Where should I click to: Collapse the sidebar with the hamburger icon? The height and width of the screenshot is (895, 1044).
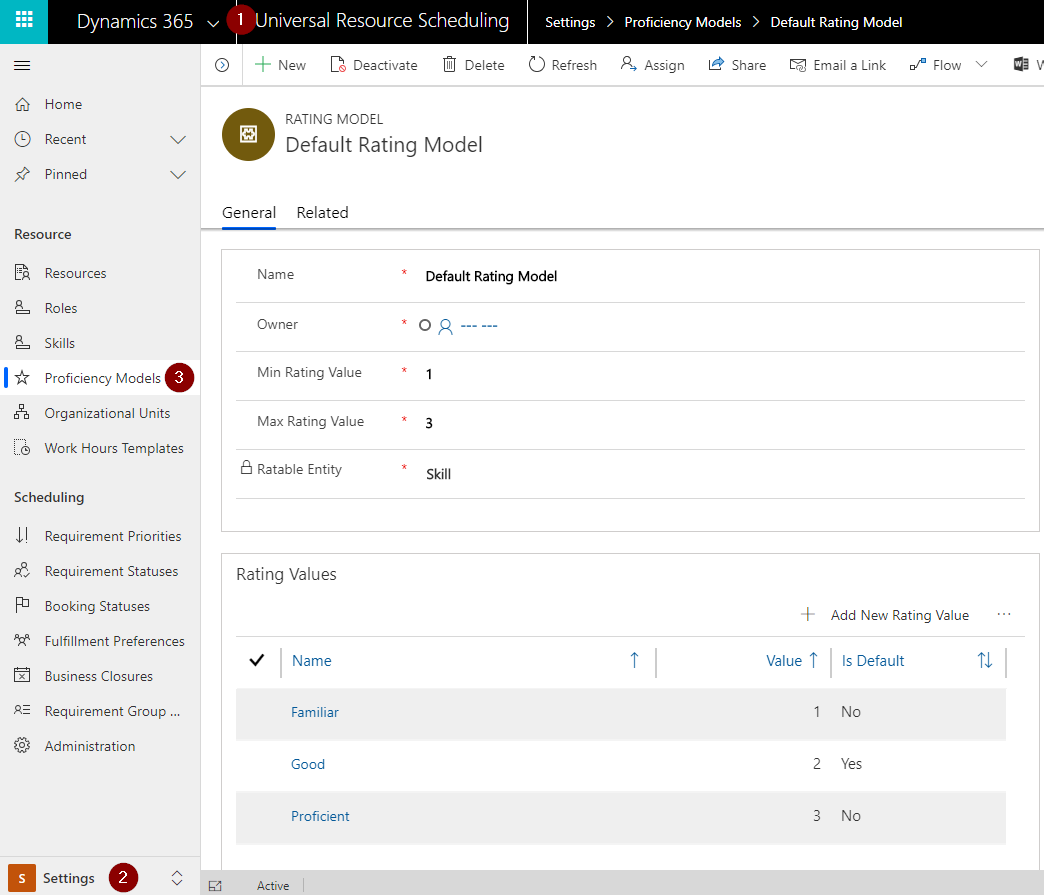[22, 65]
